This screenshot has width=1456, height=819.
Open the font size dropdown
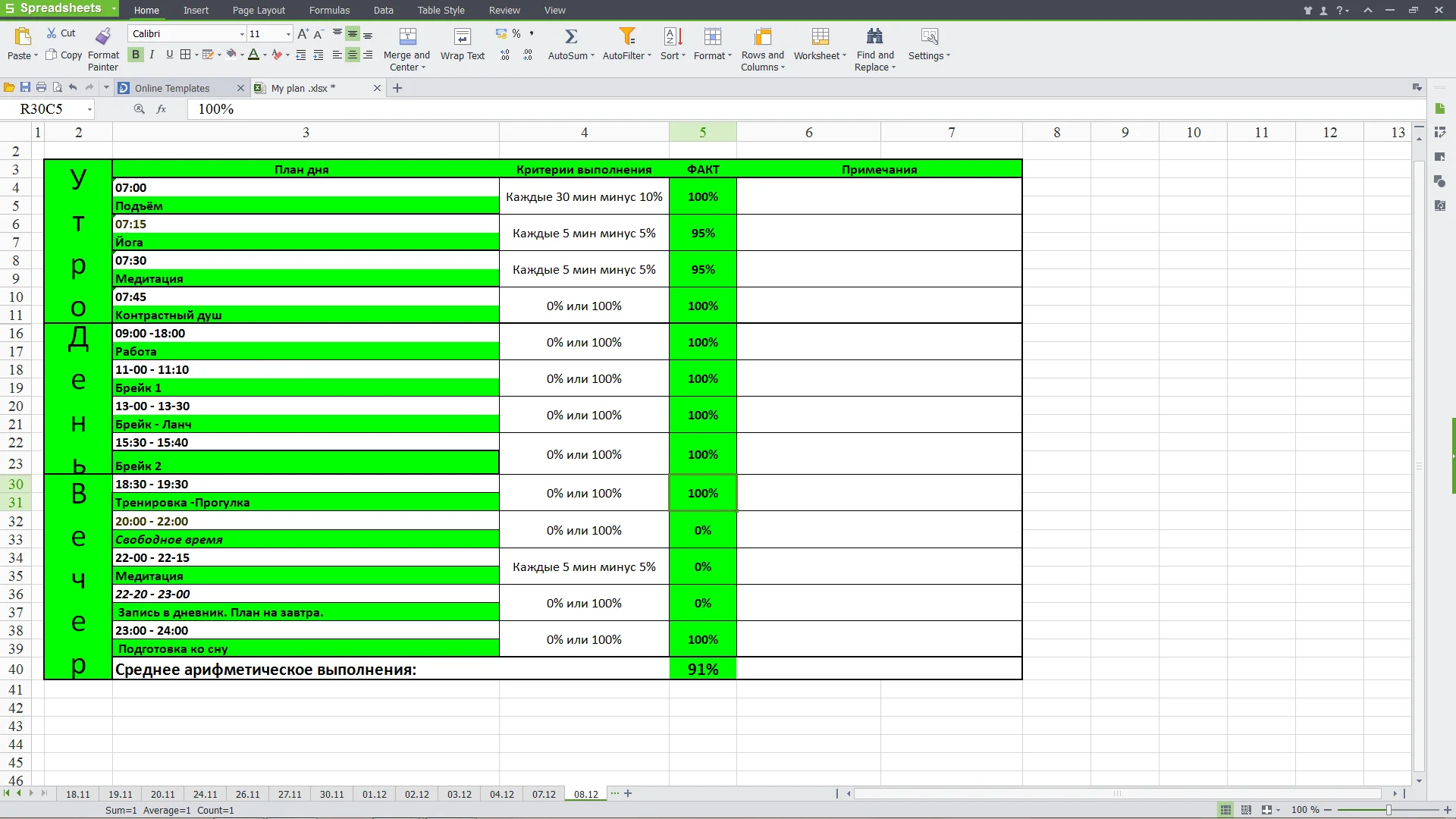coord(288,34)
